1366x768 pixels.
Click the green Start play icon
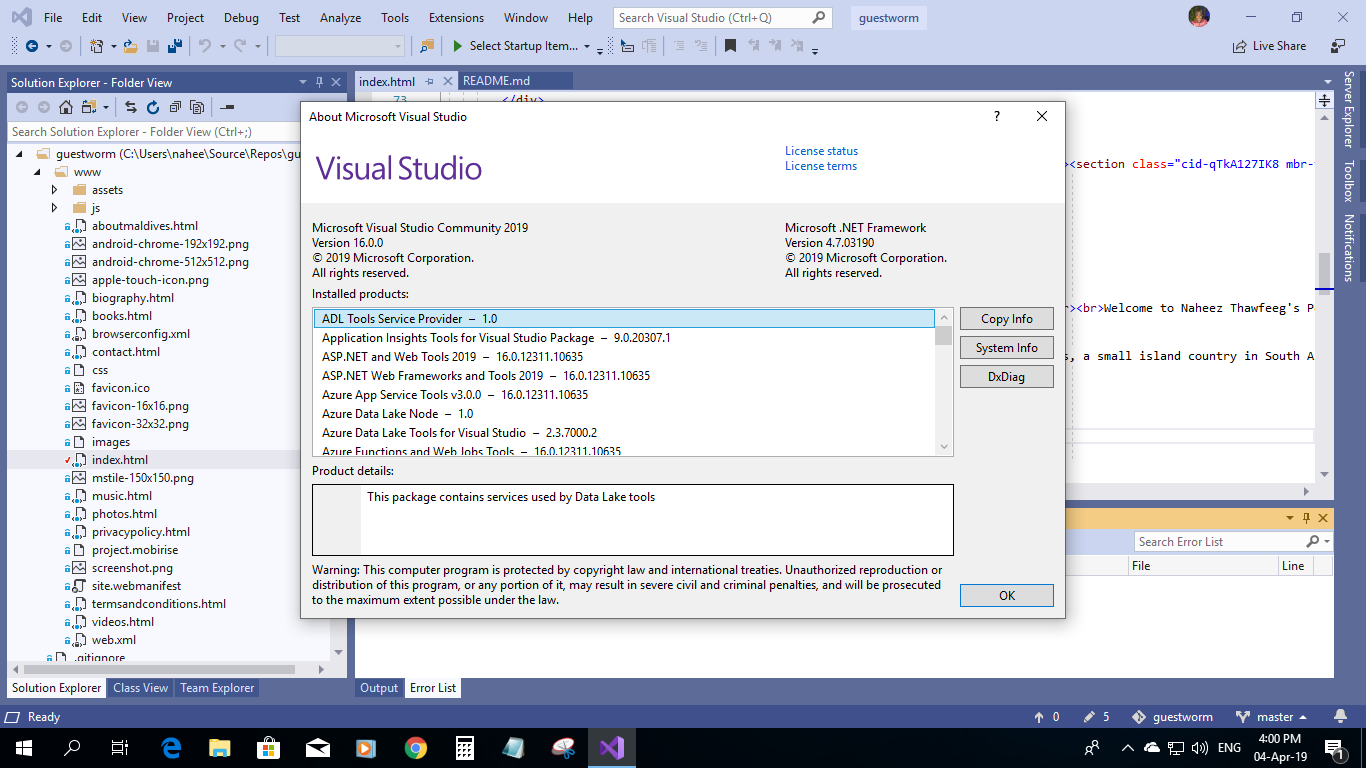pyautogui.click(x=457, y=46)
